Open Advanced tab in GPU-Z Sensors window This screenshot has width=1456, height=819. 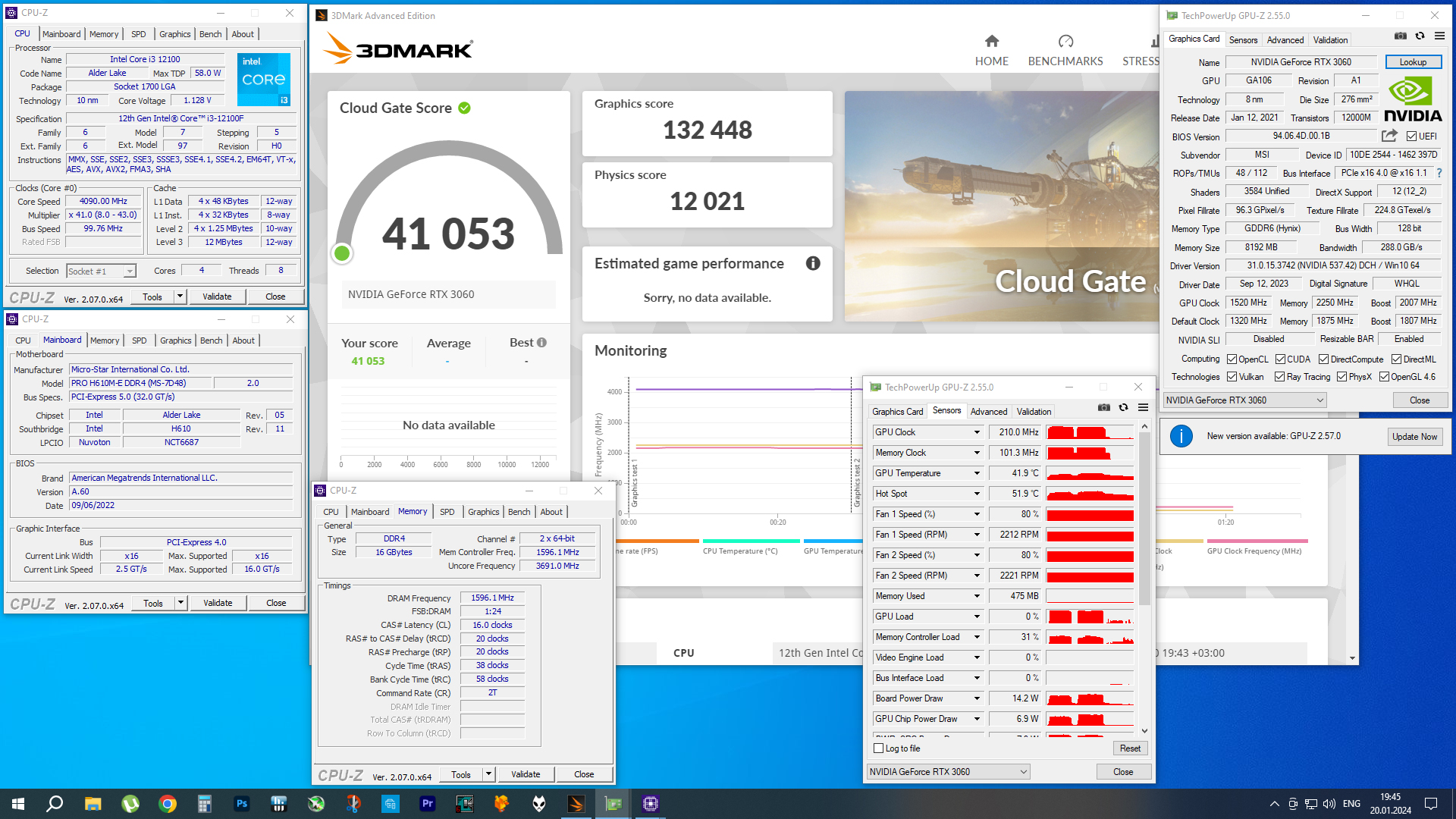point(989,412)
